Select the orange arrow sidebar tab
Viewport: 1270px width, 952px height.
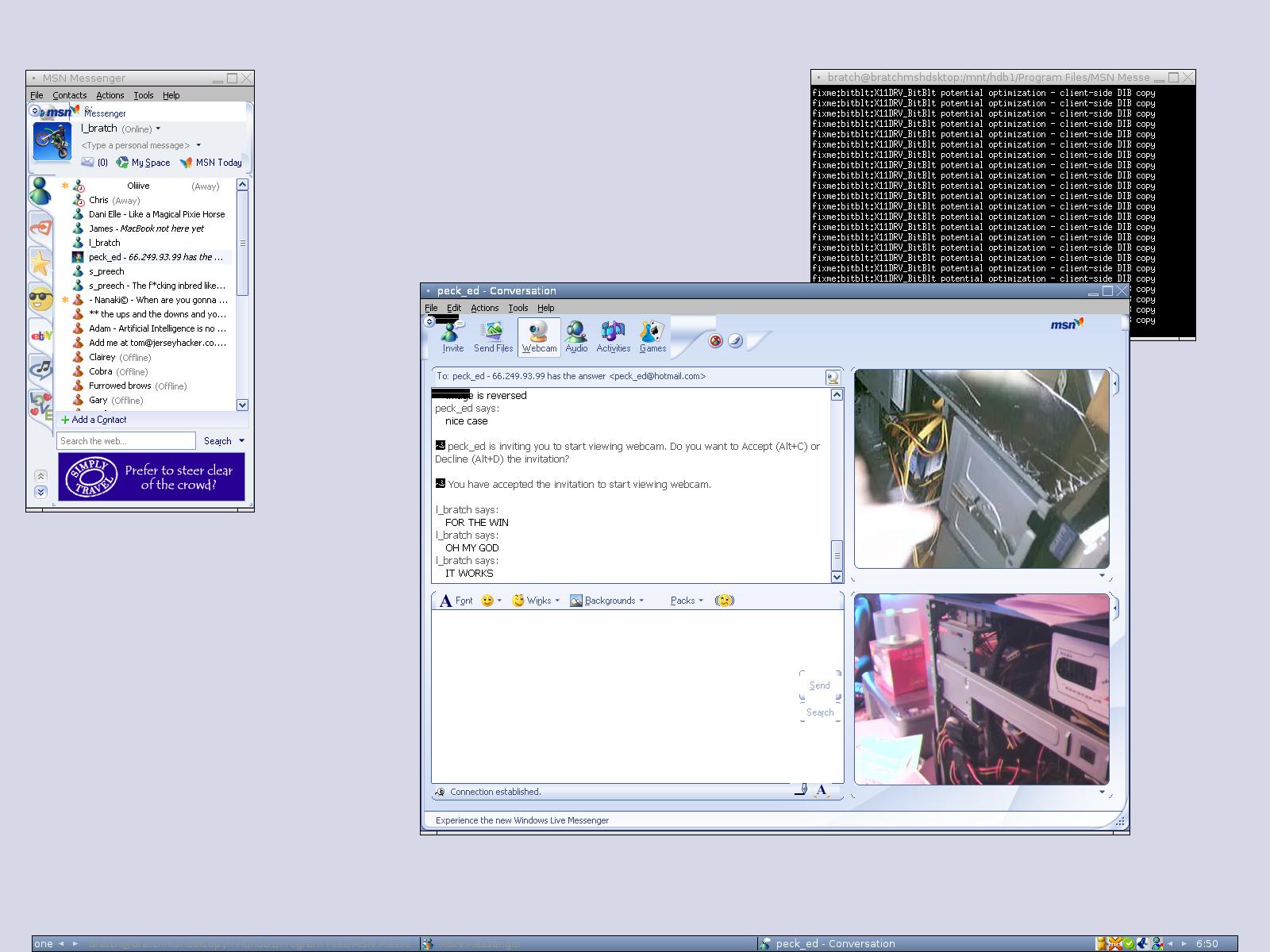coord(40,229)
